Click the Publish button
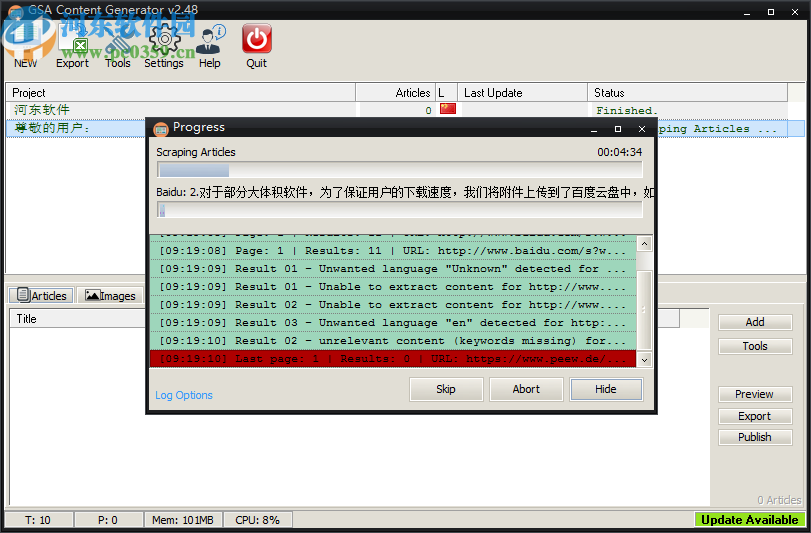This screenshot has width=811, height=533. click(x=755, y=437)
